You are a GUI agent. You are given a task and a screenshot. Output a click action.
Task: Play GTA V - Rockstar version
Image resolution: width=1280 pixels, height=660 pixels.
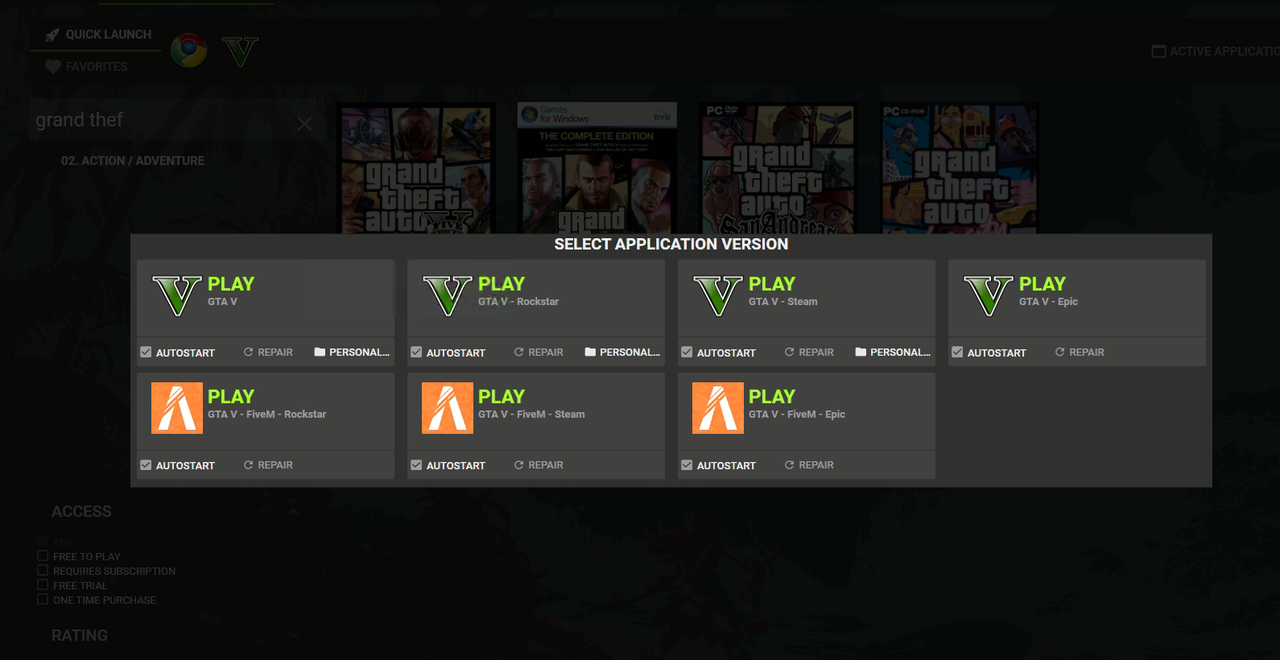pos(501,284)
